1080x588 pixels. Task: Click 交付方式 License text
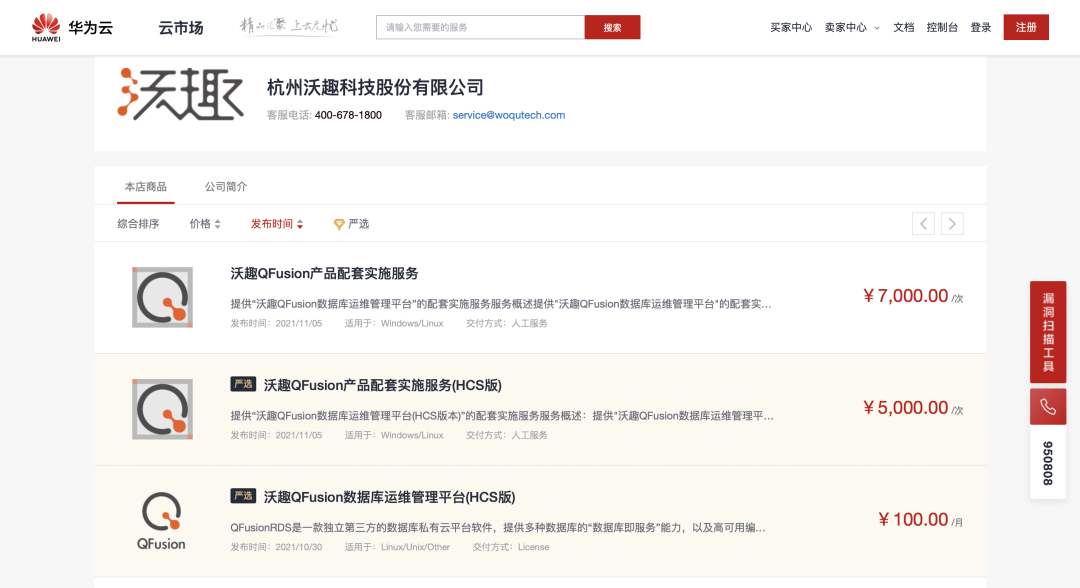tap(510, 547)
